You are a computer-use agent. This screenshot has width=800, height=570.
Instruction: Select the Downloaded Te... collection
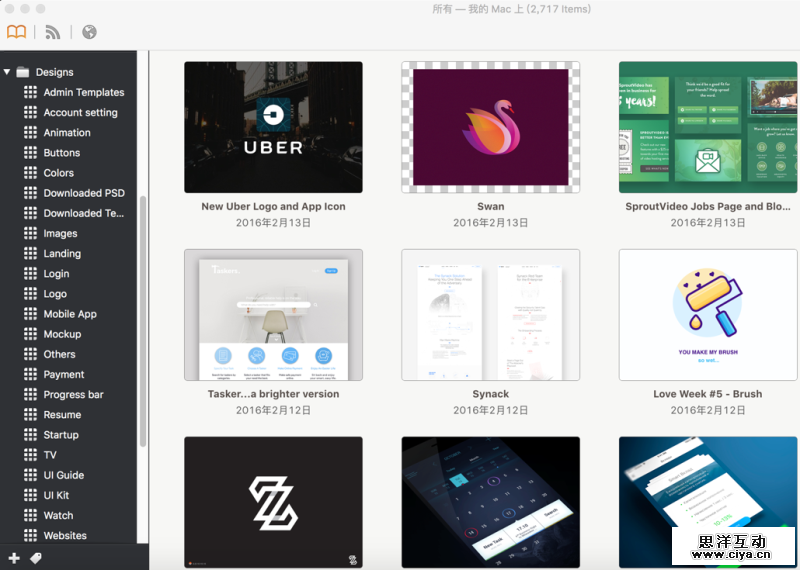coord(84,213)
